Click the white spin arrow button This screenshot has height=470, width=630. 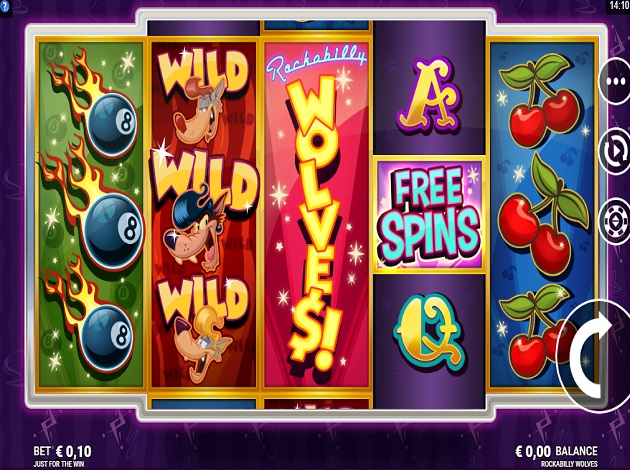click(x=595, y=356)
